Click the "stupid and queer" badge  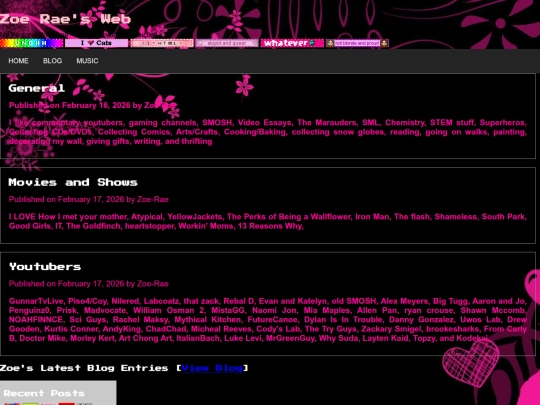click(x=227, y=43)
